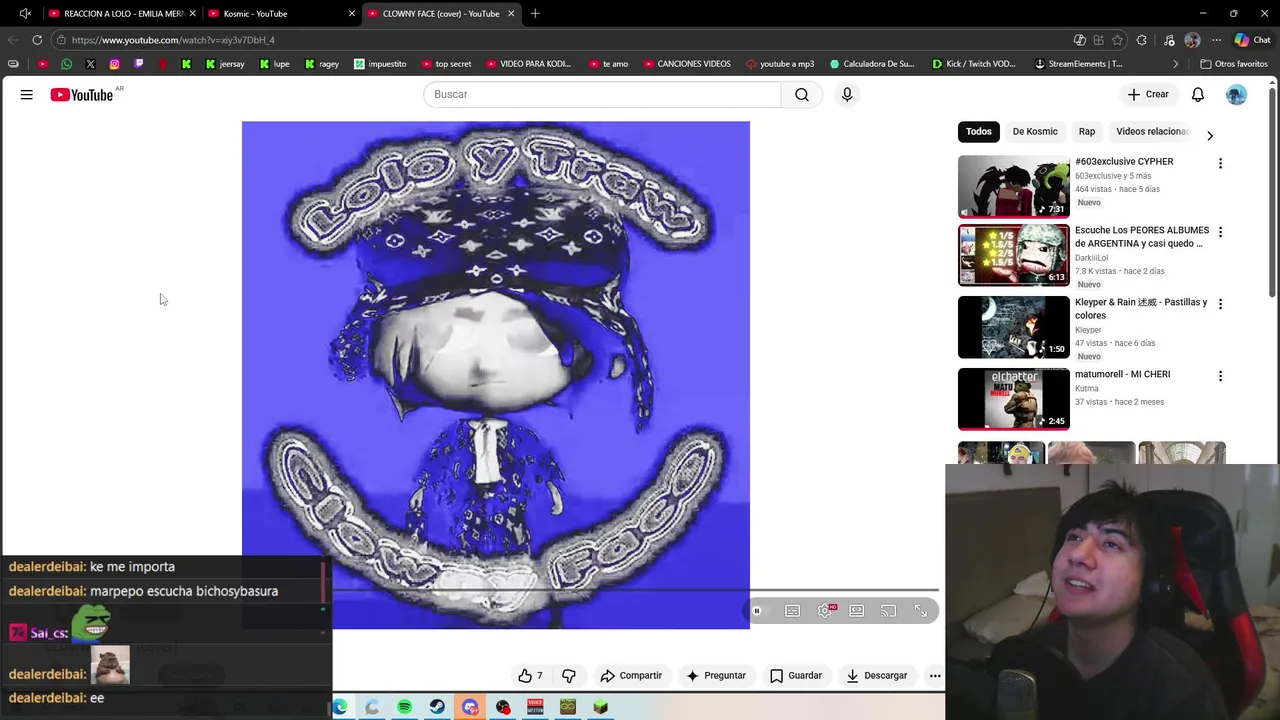Screen dimensions: 1280x720
Task: Reload the page in the browser
Action: pyautogui.click(x=37, y=40)
